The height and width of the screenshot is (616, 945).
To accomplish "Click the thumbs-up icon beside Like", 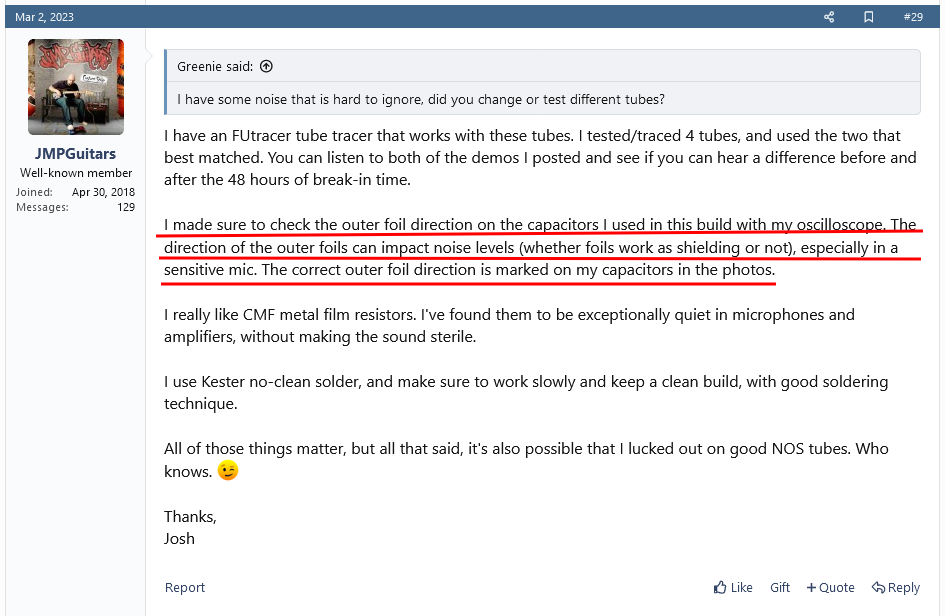I will (x=720, y=588).
